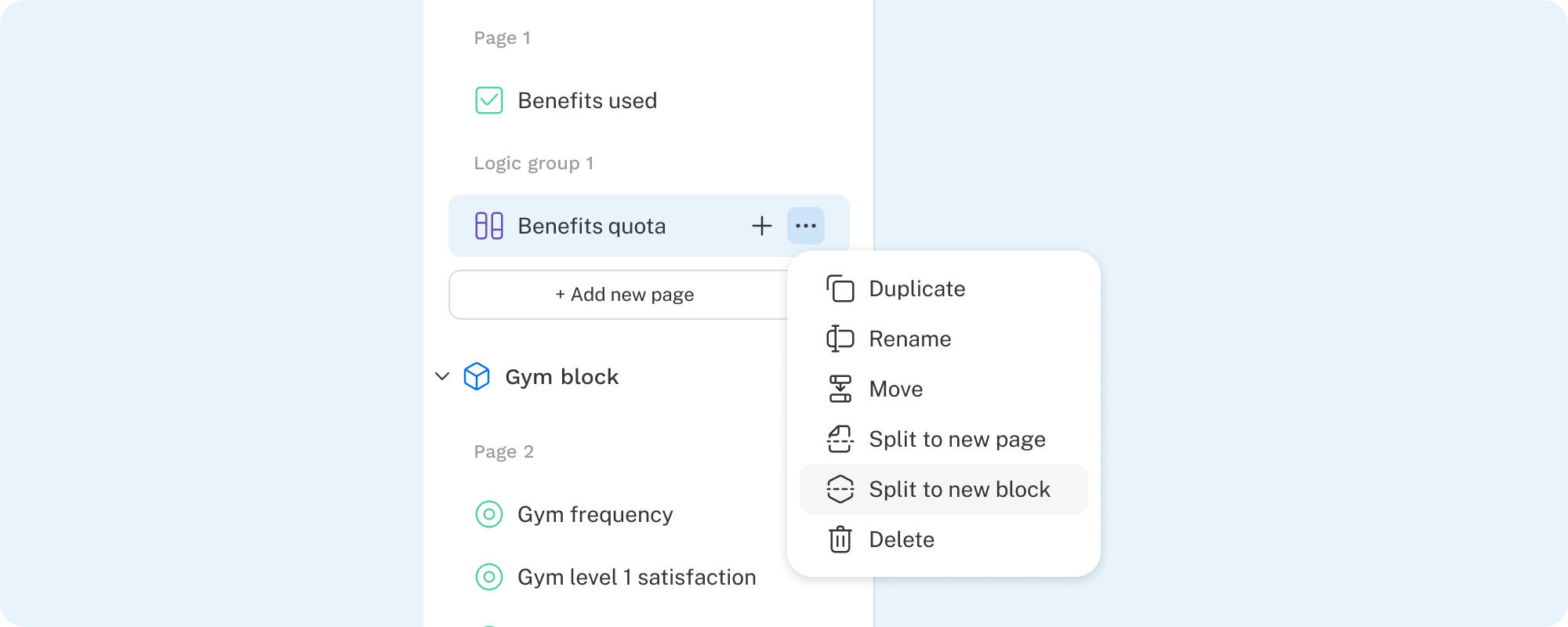The width and height of the screenshot is (1568, 627).
Task: Select the Benefits quota question row
Action: pos(591,226)
